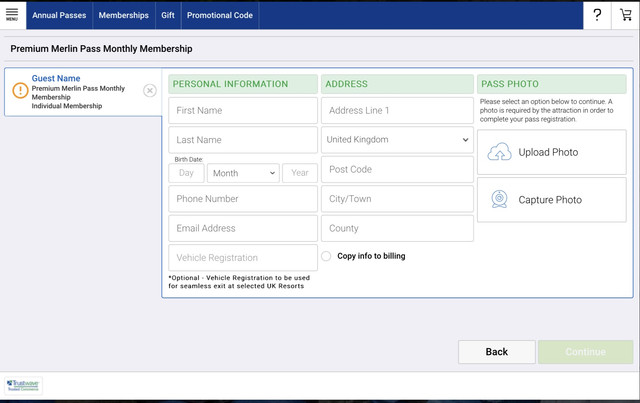Focus the City/Town field

[x=397, y=199]
